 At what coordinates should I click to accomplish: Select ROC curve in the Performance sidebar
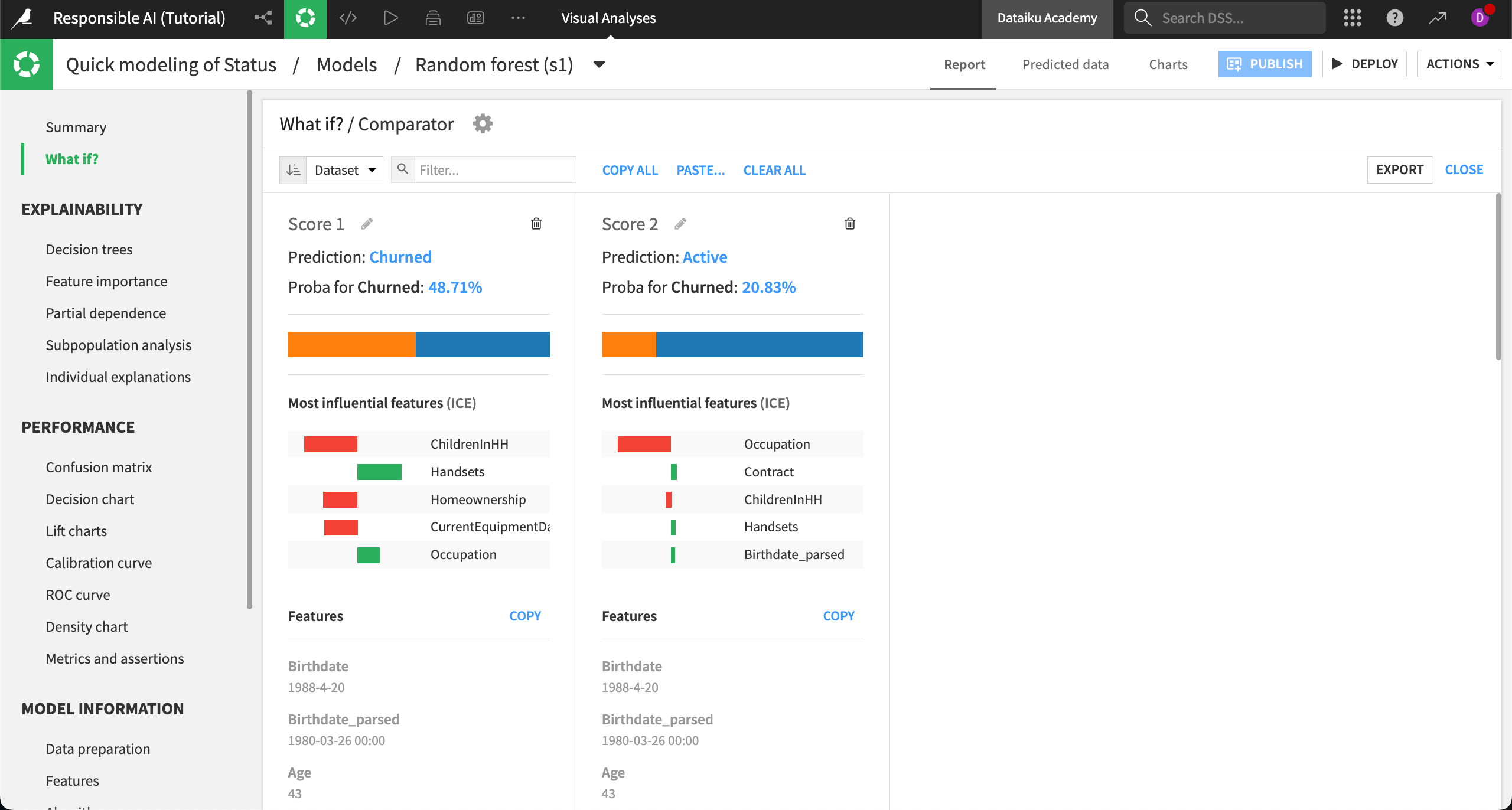click(x=77, y=595)
